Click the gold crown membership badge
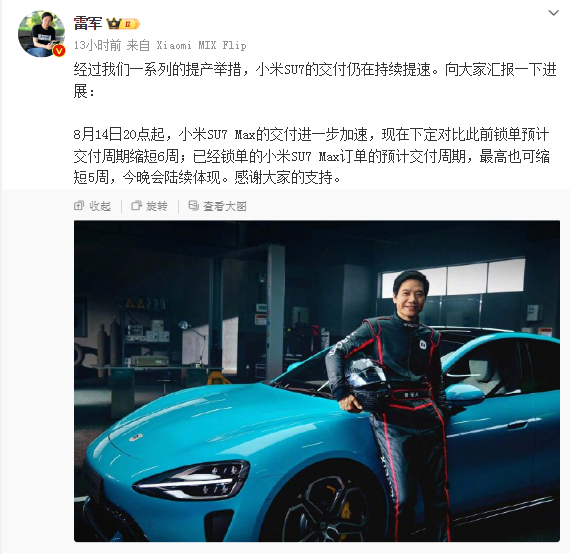This screenshot has height=554, width=570. [x=113, y=24]
